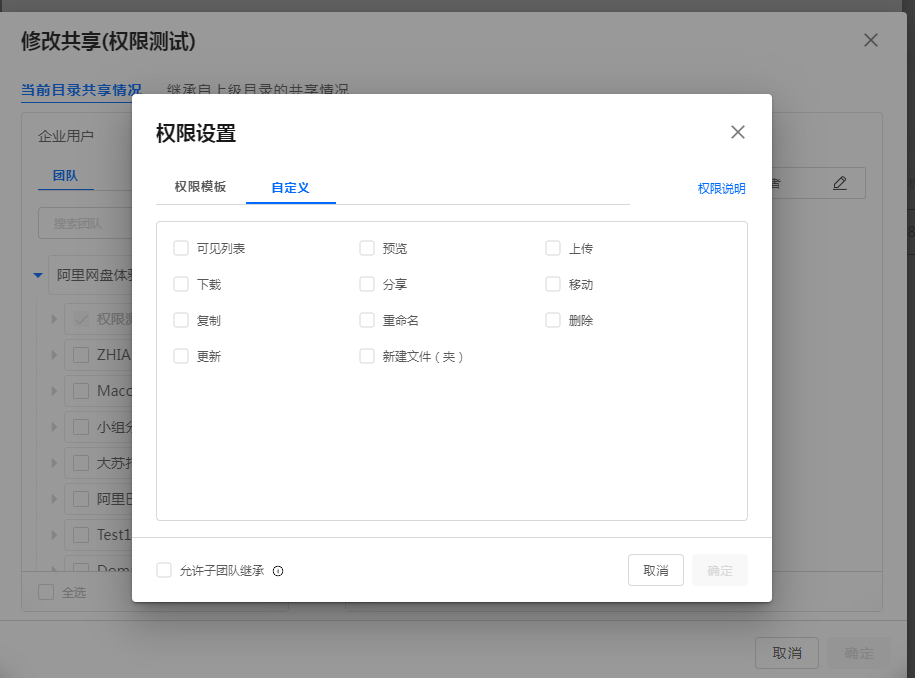Expand the 权限测 team tree row
This screenshot has width=915, height=678.
click(54, 319)
